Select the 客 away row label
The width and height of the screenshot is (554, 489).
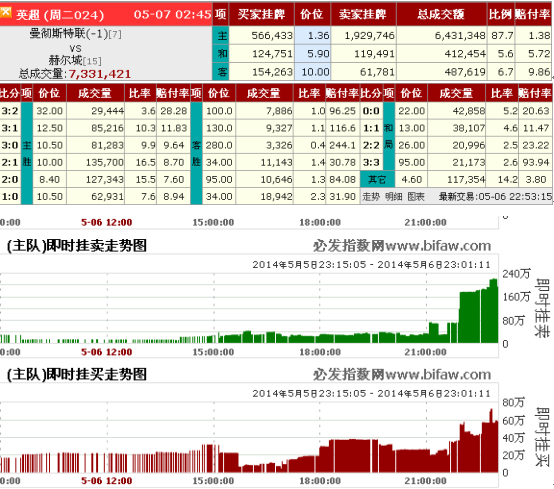point(221,72)
